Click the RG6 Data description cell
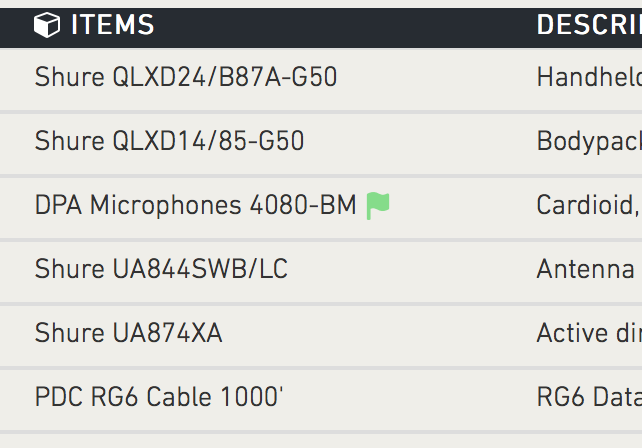Image resolution: width=642 pixels, height=448 pixels. 589,397
